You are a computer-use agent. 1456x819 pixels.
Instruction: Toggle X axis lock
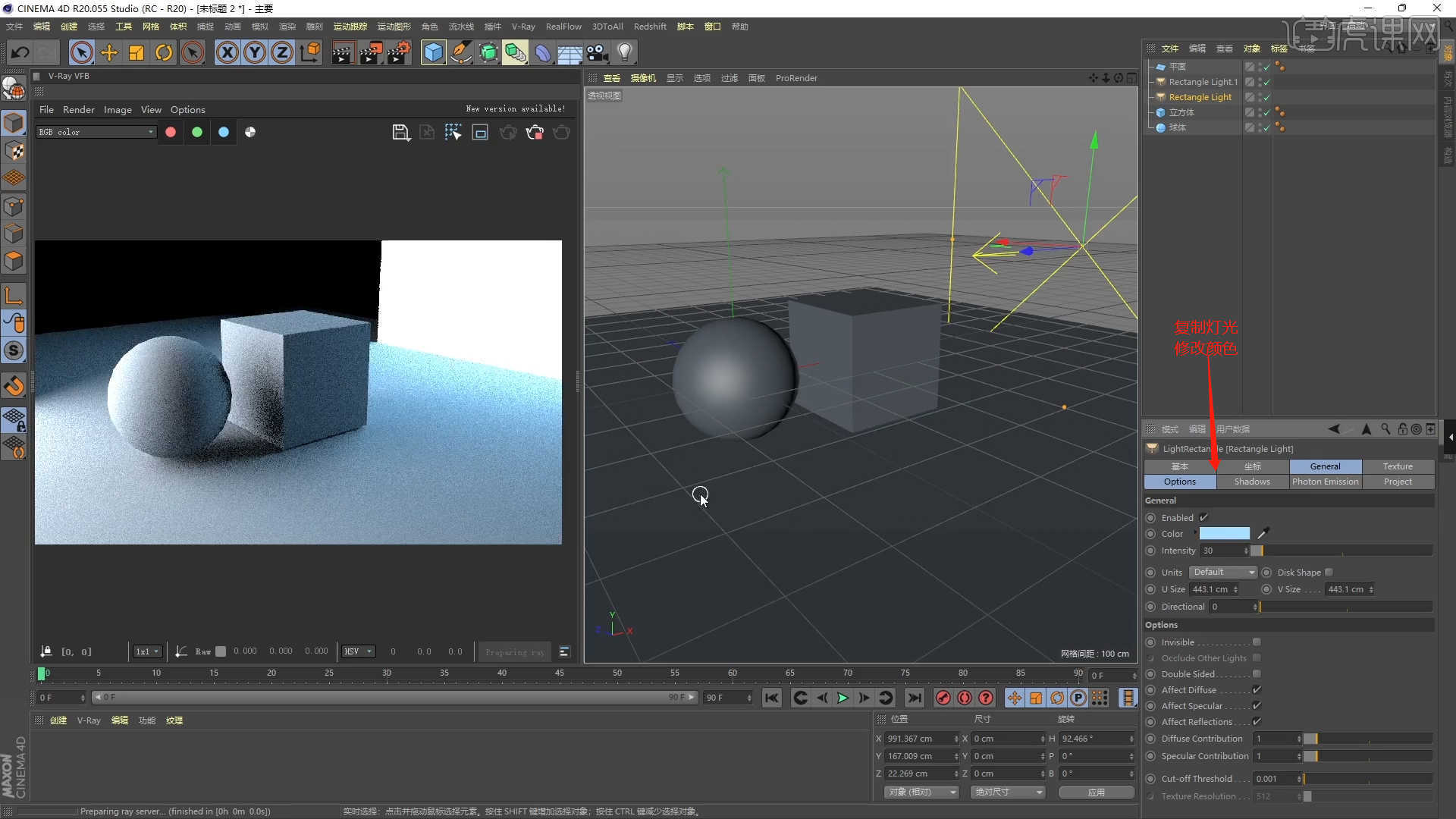click(x=227, y=52)
